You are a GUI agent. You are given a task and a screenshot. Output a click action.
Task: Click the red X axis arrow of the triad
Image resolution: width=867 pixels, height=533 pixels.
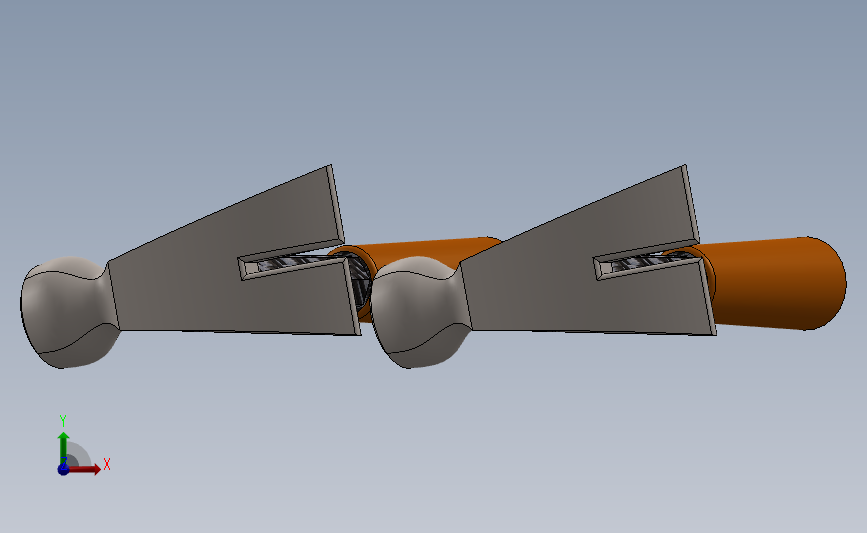point(84,469)
